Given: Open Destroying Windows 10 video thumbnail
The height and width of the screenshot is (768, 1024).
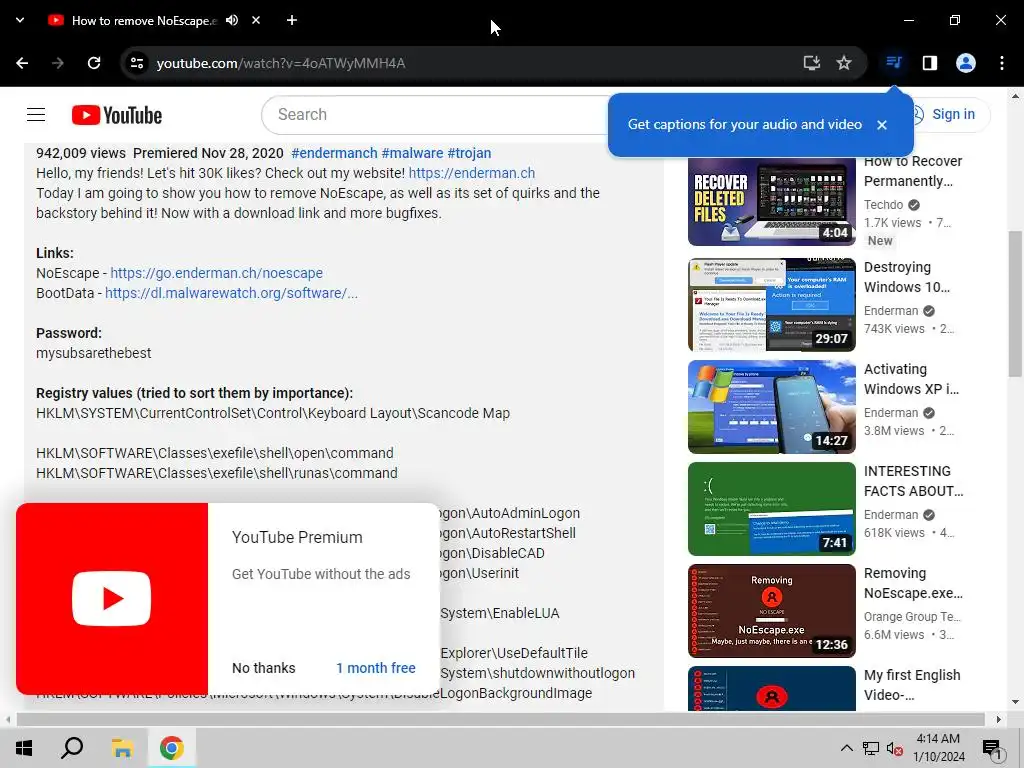Looking at the screenshot, I should click(771, 304).
